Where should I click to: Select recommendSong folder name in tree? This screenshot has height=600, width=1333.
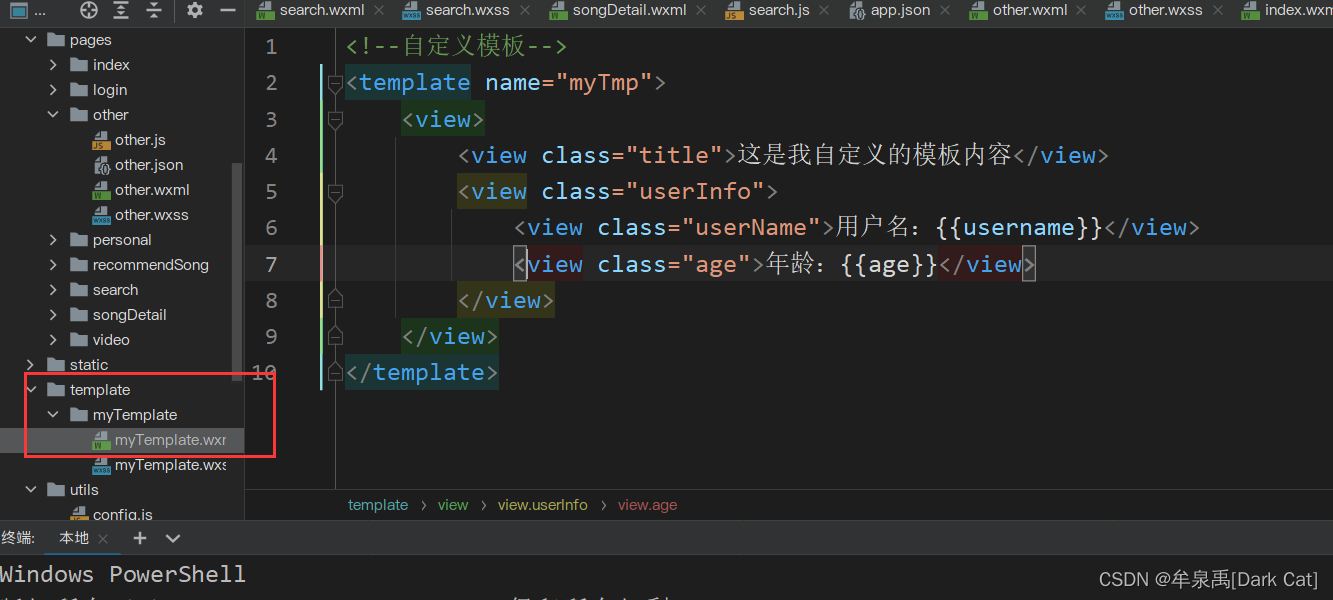151,265
